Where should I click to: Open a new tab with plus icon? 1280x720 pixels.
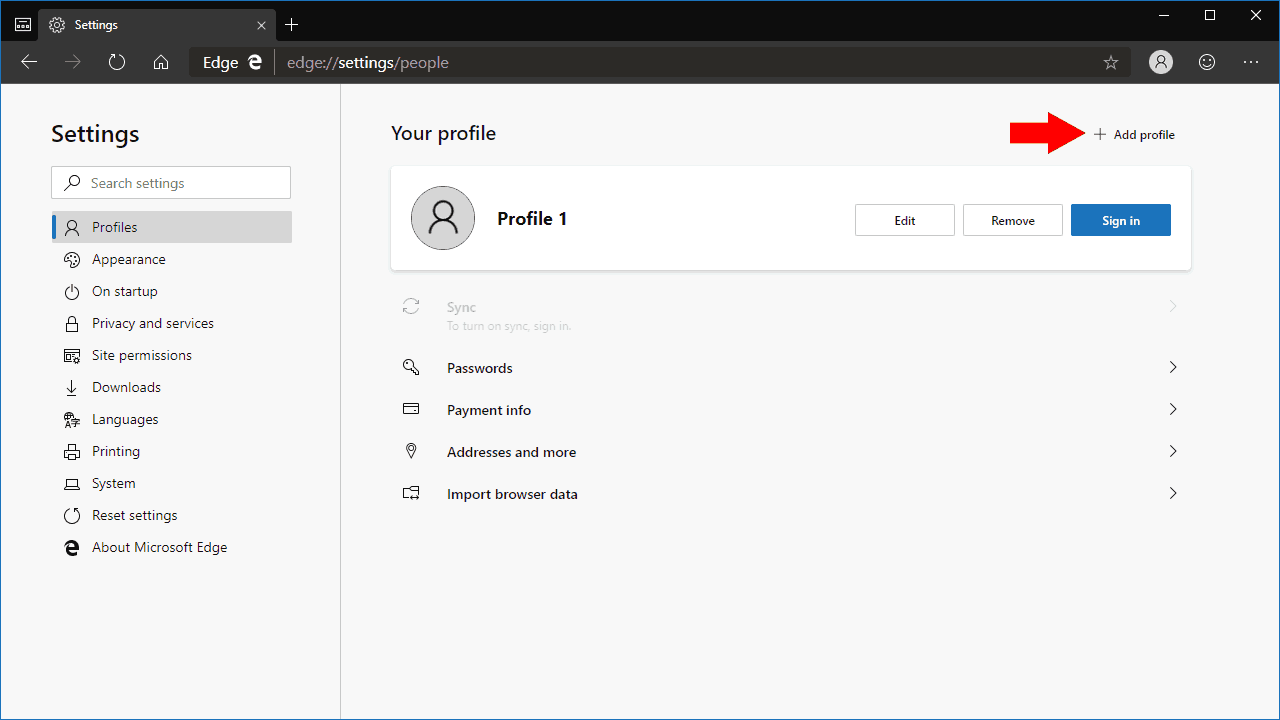click(x=291, y=24)
